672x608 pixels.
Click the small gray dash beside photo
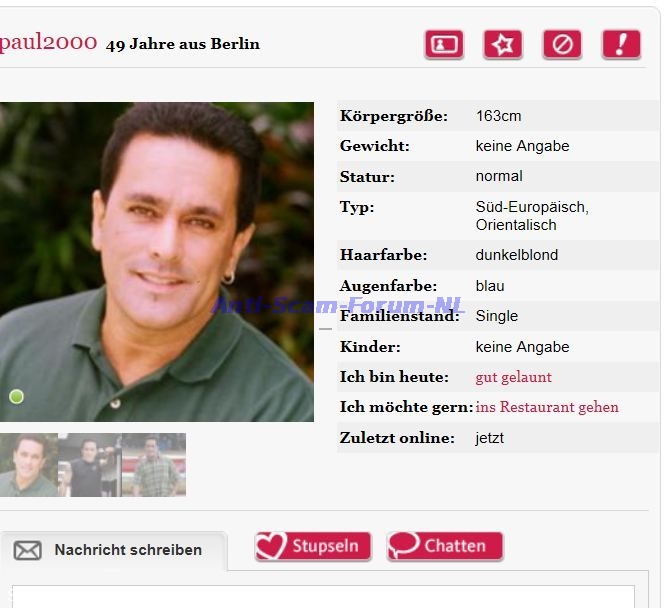click(x=325, y=328)
